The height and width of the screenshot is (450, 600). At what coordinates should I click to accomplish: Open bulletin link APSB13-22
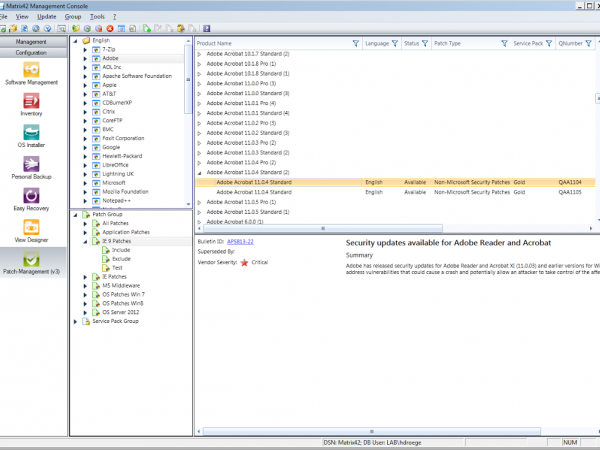240,241
